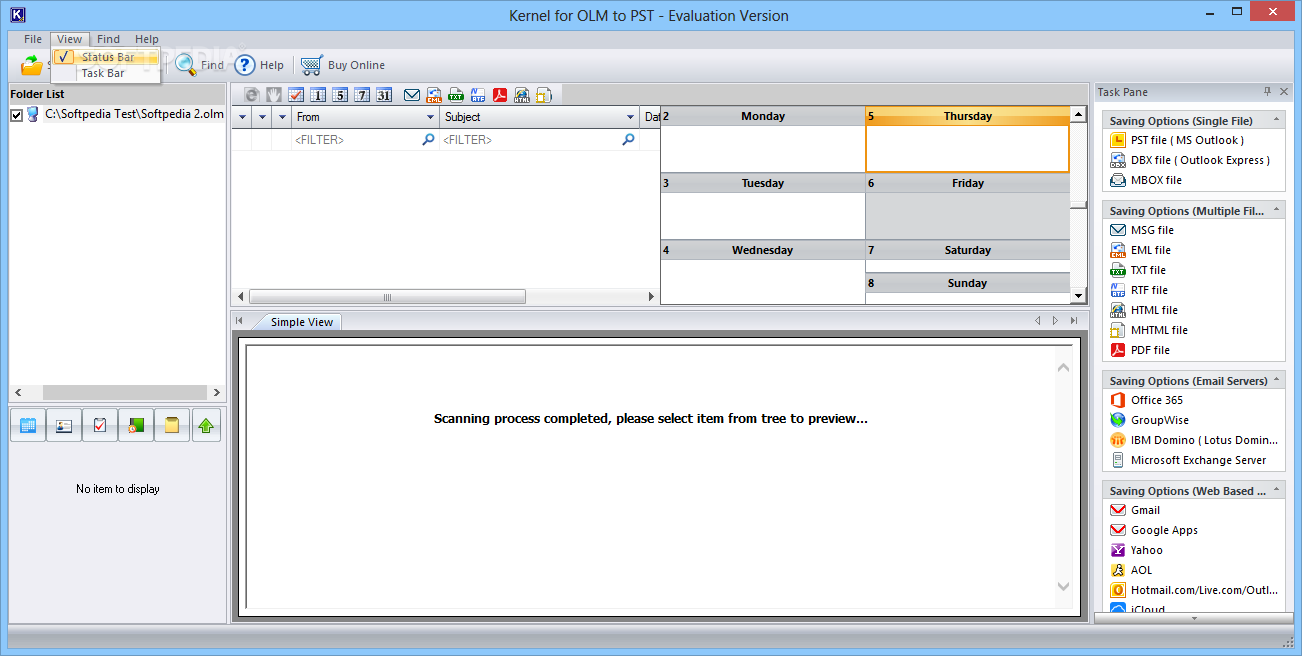Open the Help menu

(x=147, y=39)
